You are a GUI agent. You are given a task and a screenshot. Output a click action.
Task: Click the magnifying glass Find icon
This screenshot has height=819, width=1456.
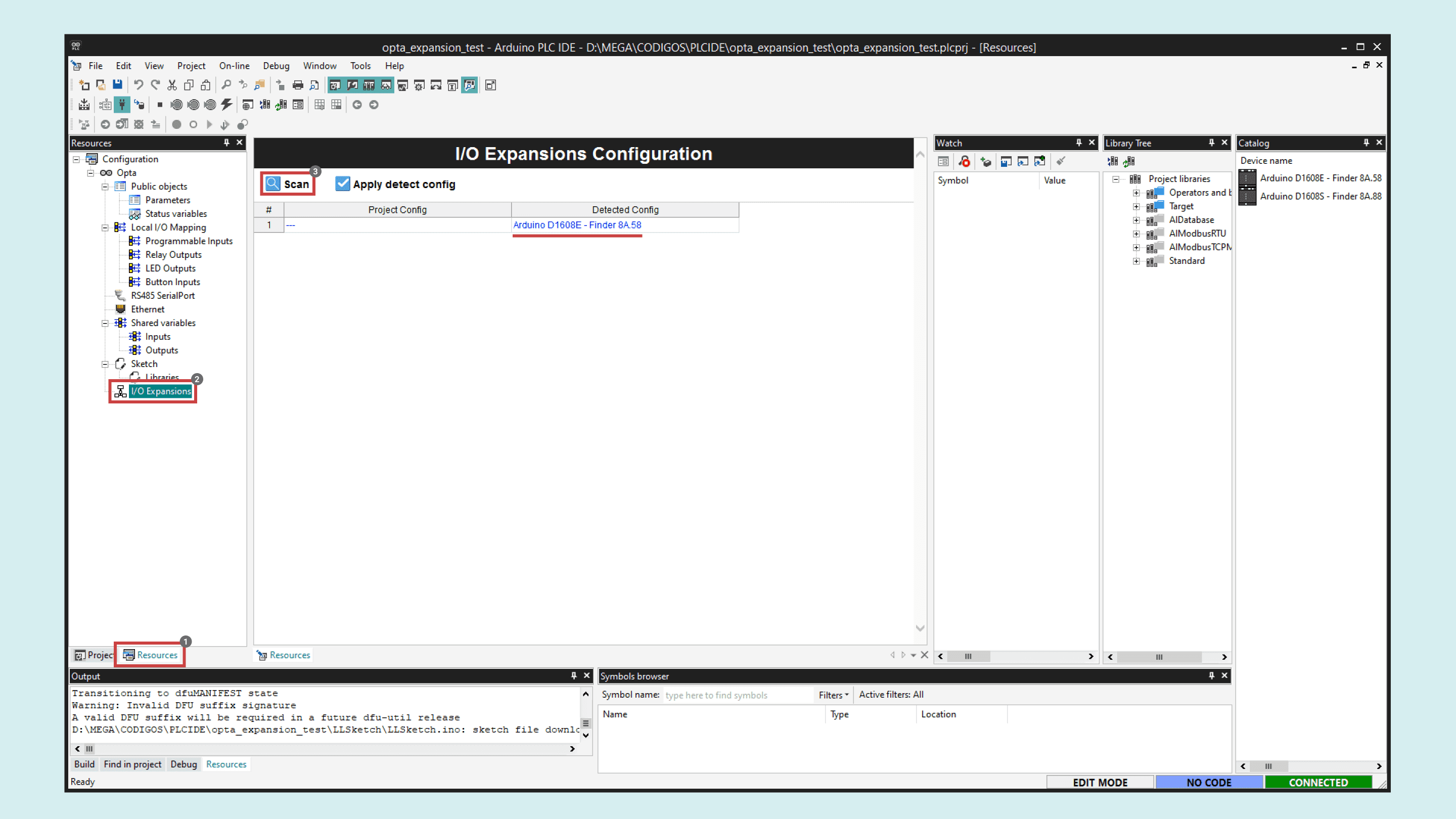click(x=226, y=85)
